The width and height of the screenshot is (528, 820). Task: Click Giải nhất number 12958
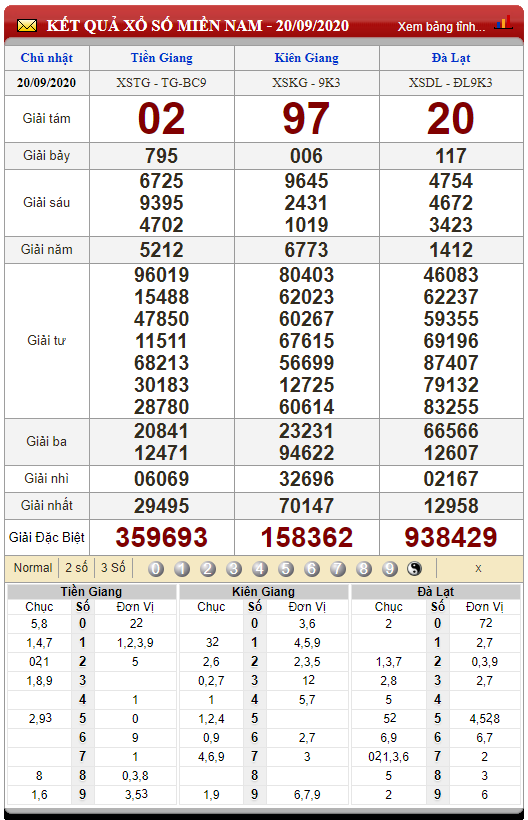[451, 506]
